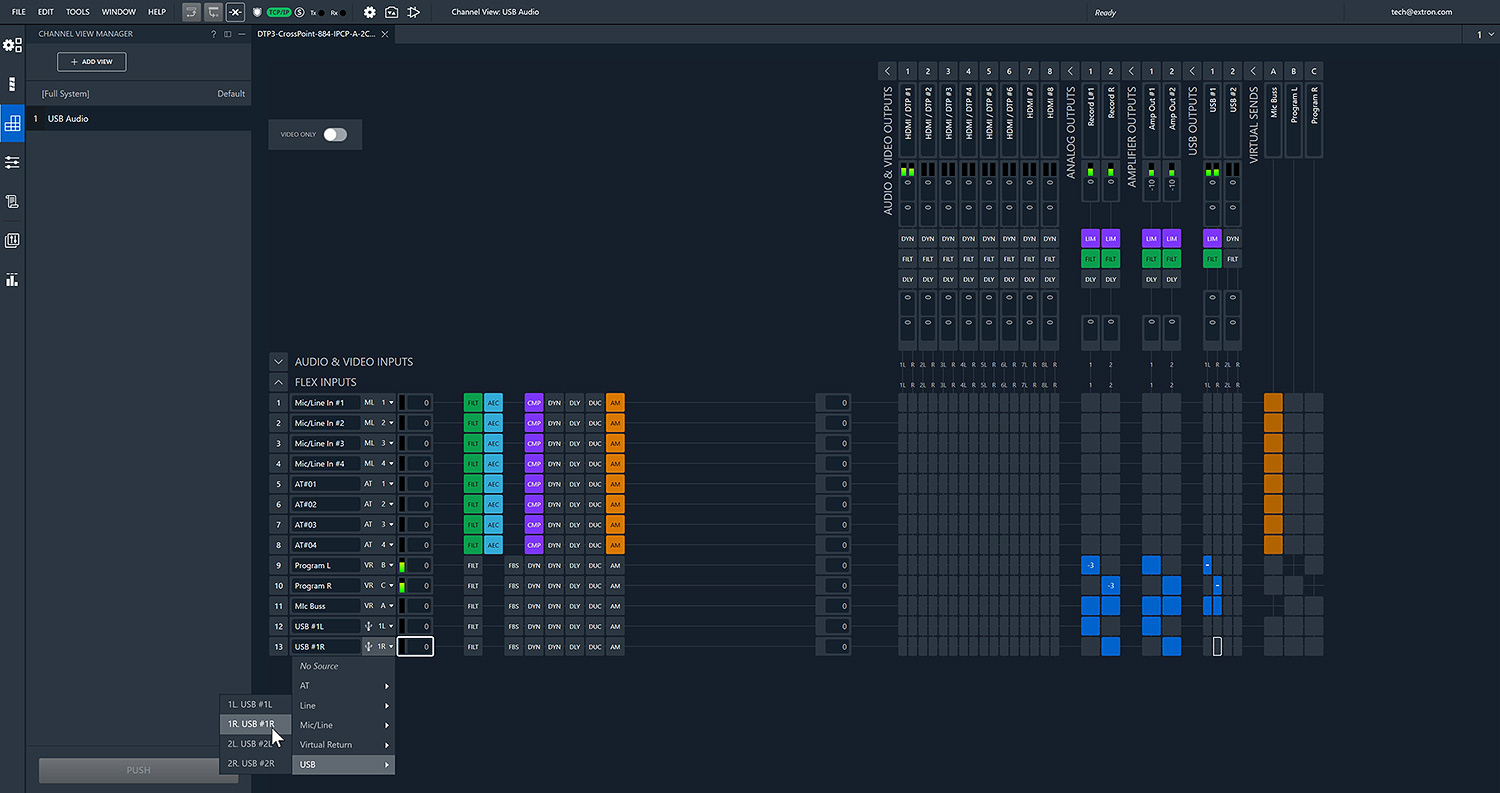Viewport: 1500px width, 793px height.
Task: Click the snapshot camera icon in toolbar
Action: click(x=391, y=11)
